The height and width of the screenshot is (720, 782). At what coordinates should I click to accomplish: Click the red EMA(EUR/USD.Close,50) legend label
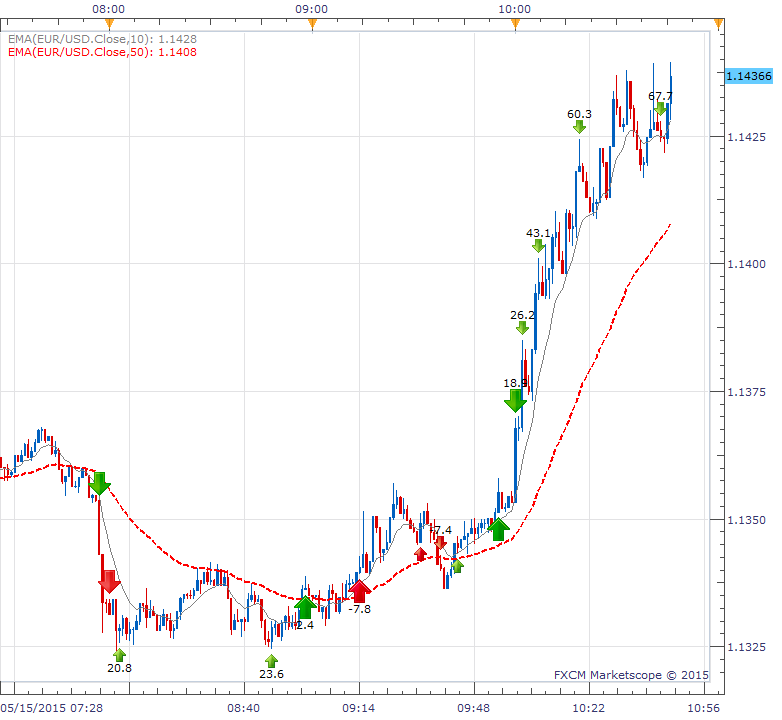pos(102,52)
